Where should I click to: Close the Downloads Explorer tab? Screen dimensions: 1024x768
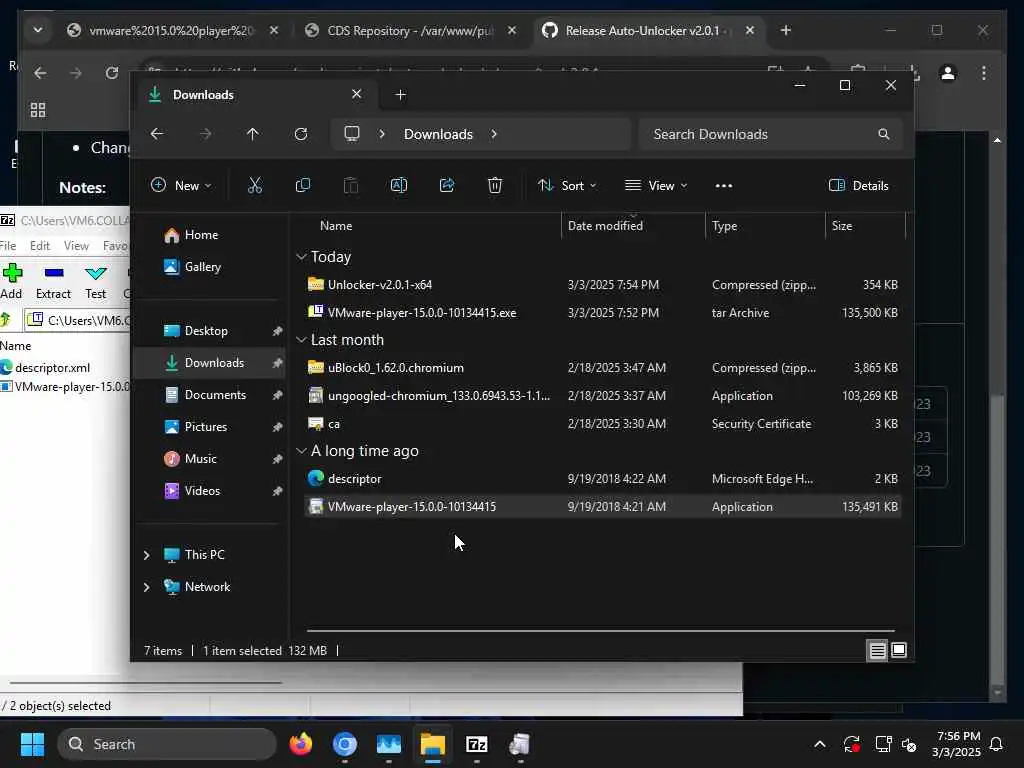click(357, 94)
